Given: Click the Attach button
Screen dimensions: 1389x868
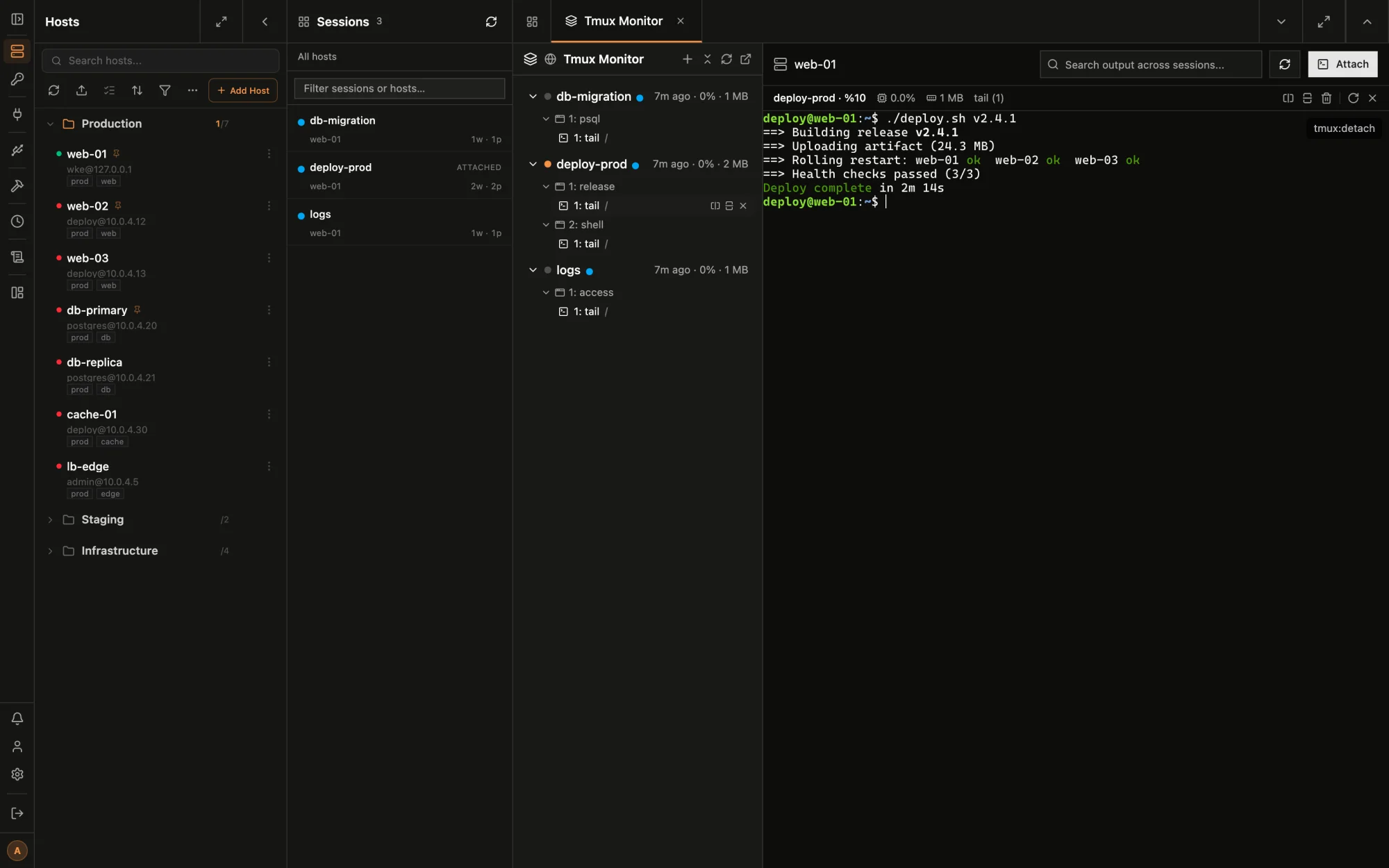Looking at the screenshot, I should [1342, 64].
